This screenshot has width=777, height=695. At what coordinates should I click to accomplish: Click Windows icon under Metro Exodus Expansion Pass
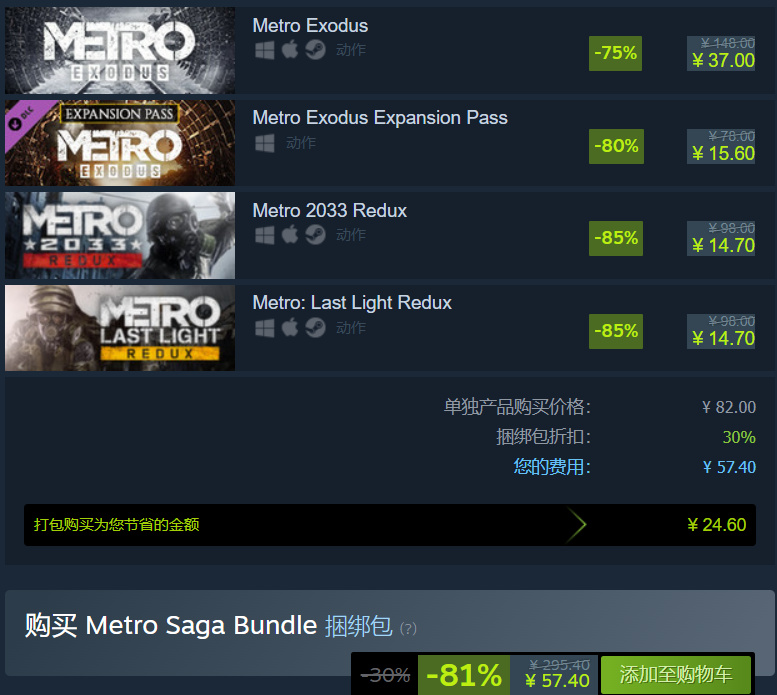tap(264, 143)
